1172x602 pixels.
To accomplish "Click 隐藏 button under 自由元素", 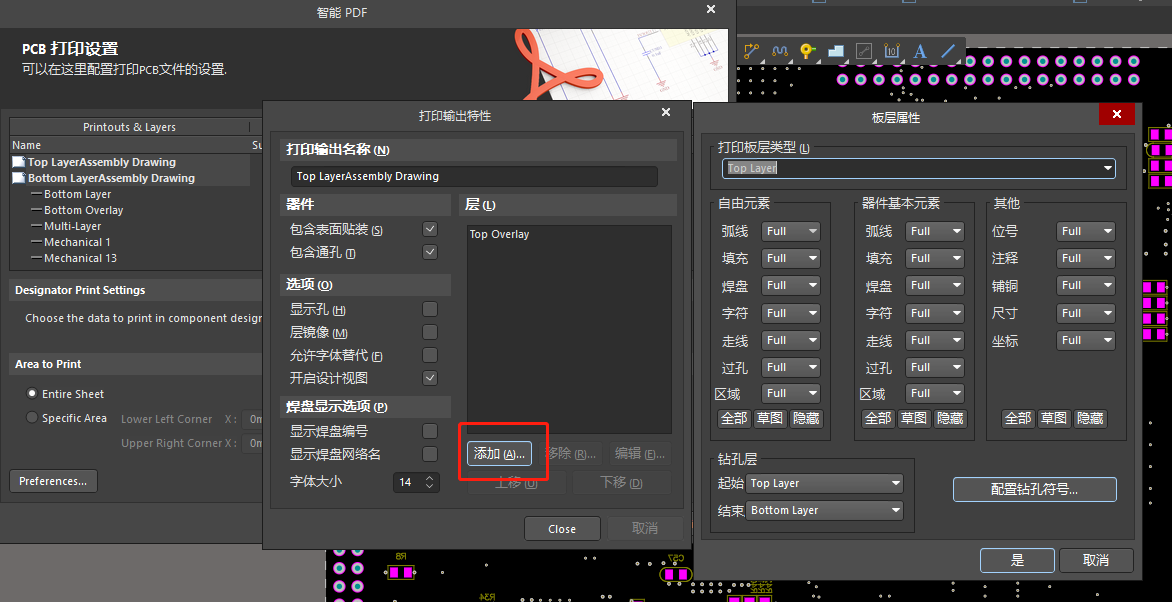I will click(806, 418).
